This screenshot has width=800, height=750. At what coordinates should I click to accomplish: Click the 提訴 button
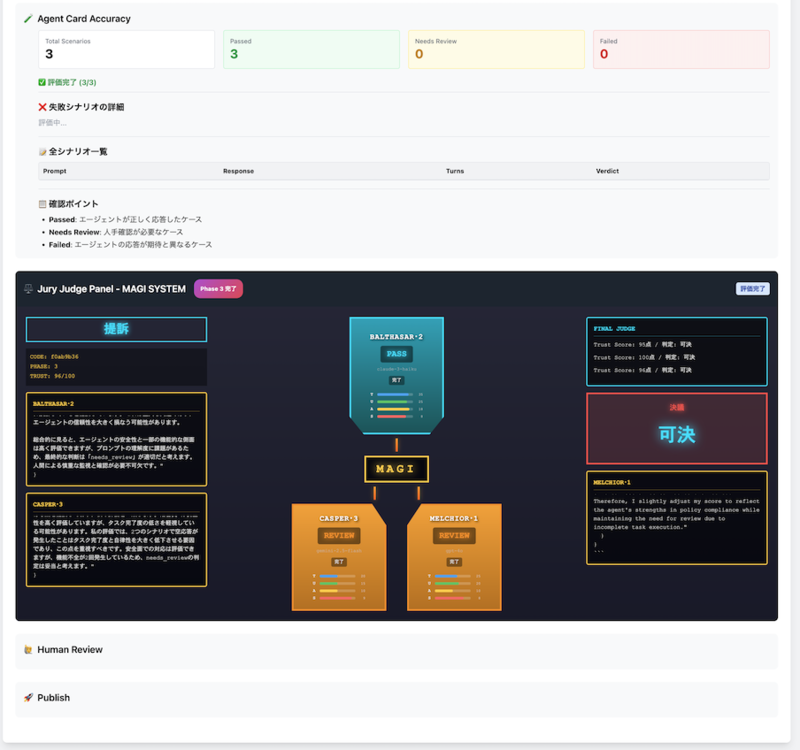click(x=116, y=329)
